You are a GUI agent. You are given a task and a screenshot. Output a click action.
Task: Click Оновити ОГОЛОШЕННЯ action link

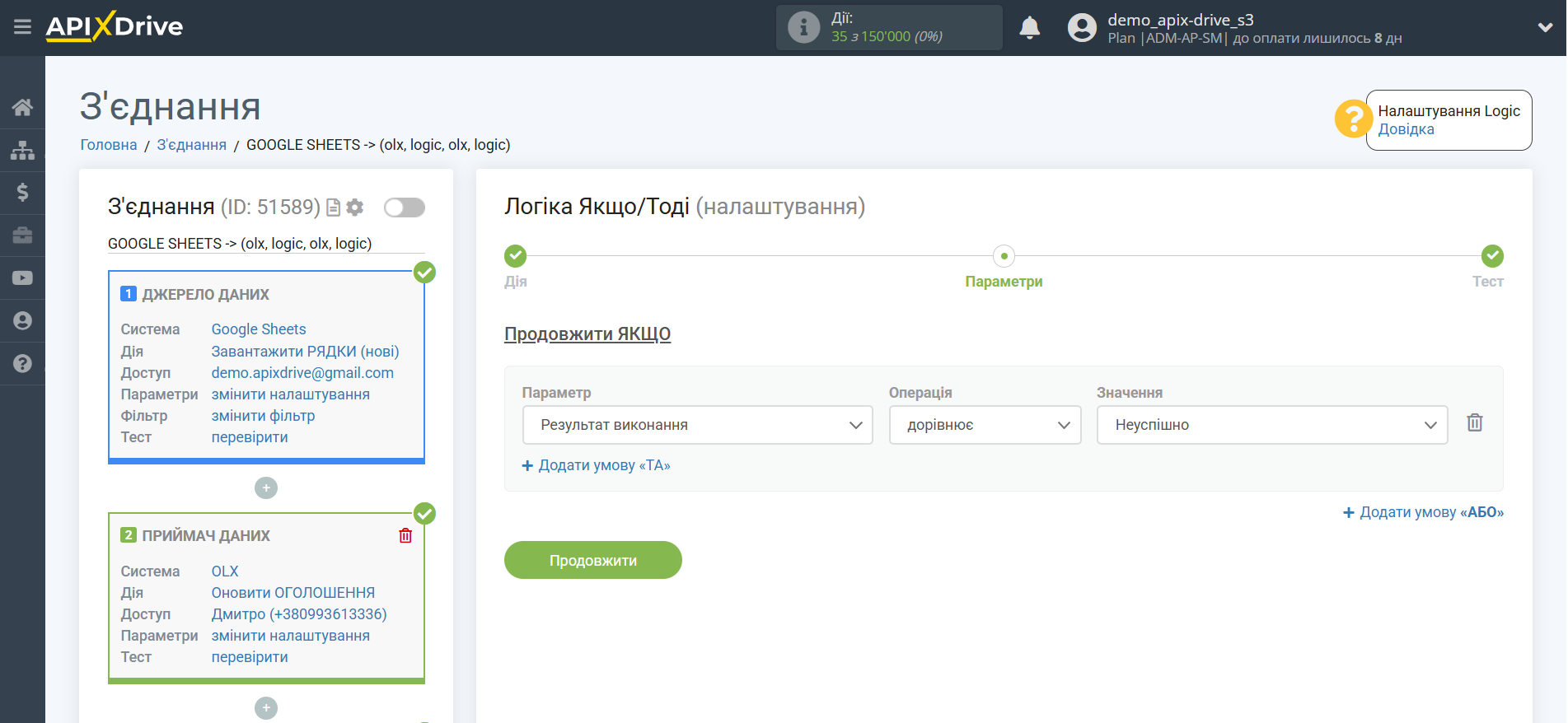pyautogui.click(x=293, y=593)
